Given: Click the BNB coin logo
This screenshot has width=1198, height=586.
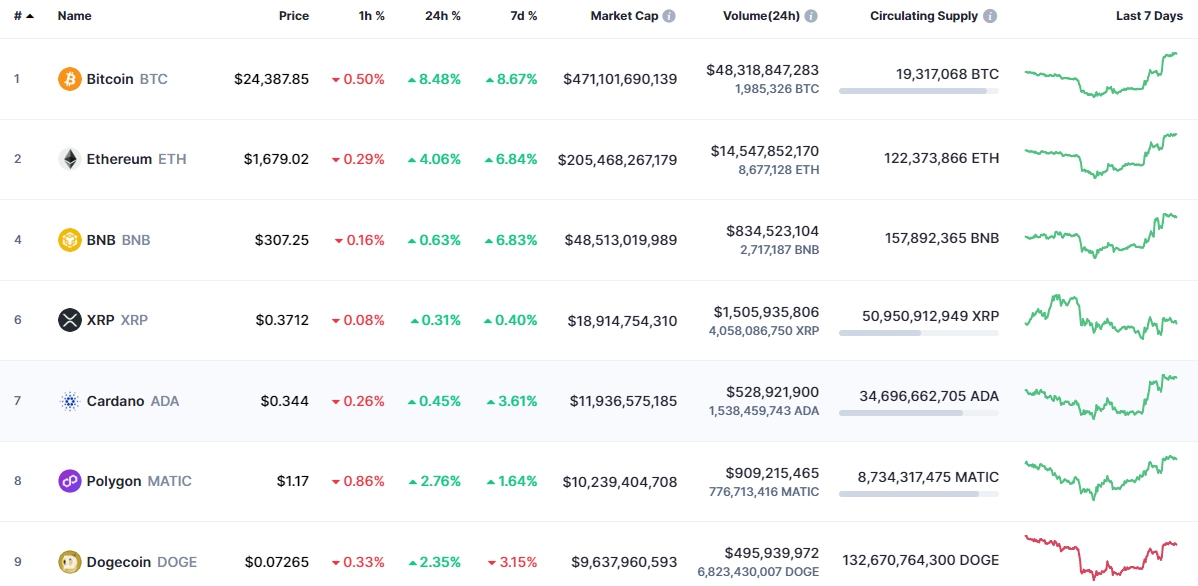Looking at the screenshot, I should (x=70, y=240).
